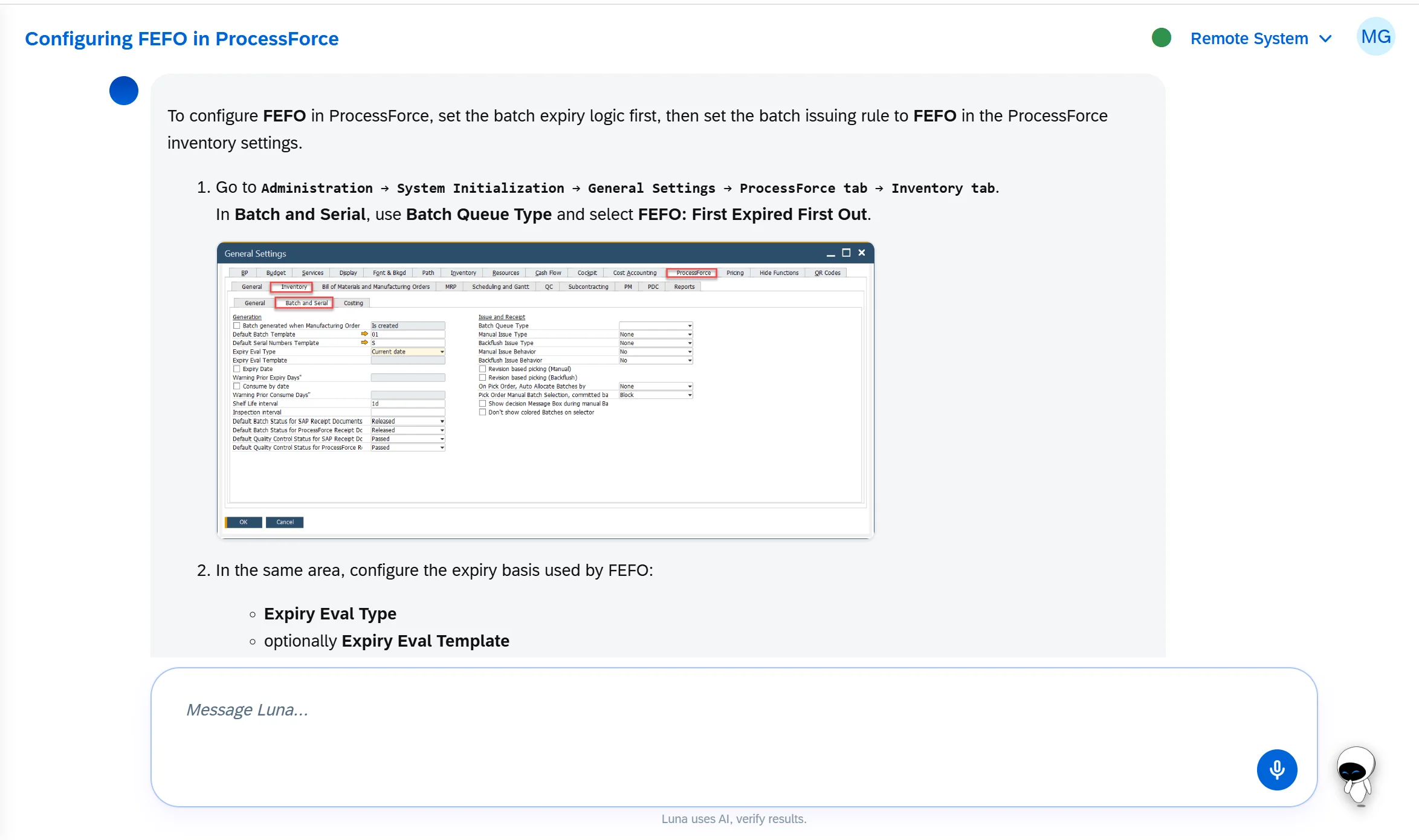Switch to the Costing sub-tab
The width and height of the screenshot is (1419, 840).
click(x=353, y=303)
